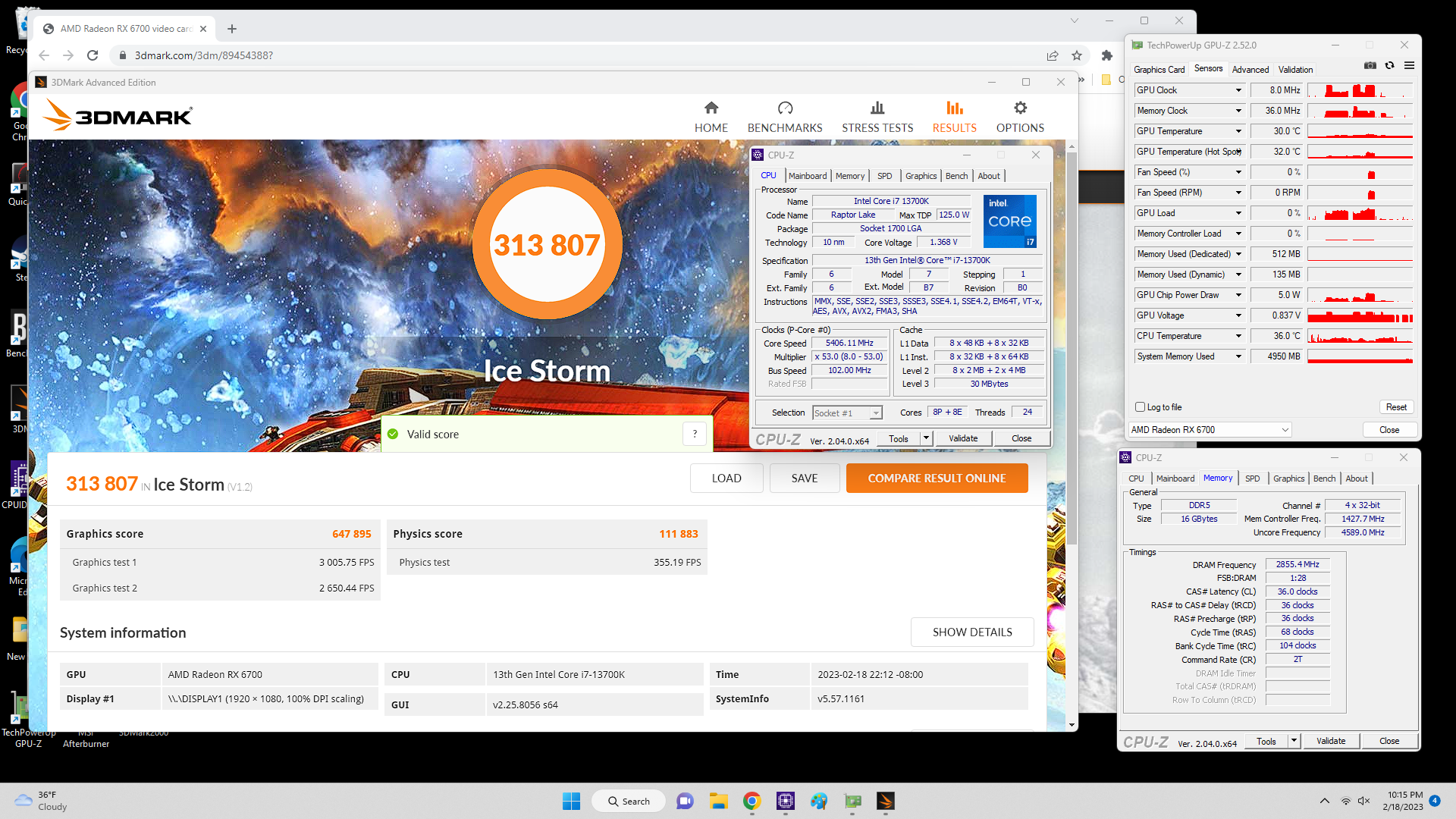This screenshot has width=1456, height=819.
Task: Click the browser back arrow
Action: (x=44, y=55)
